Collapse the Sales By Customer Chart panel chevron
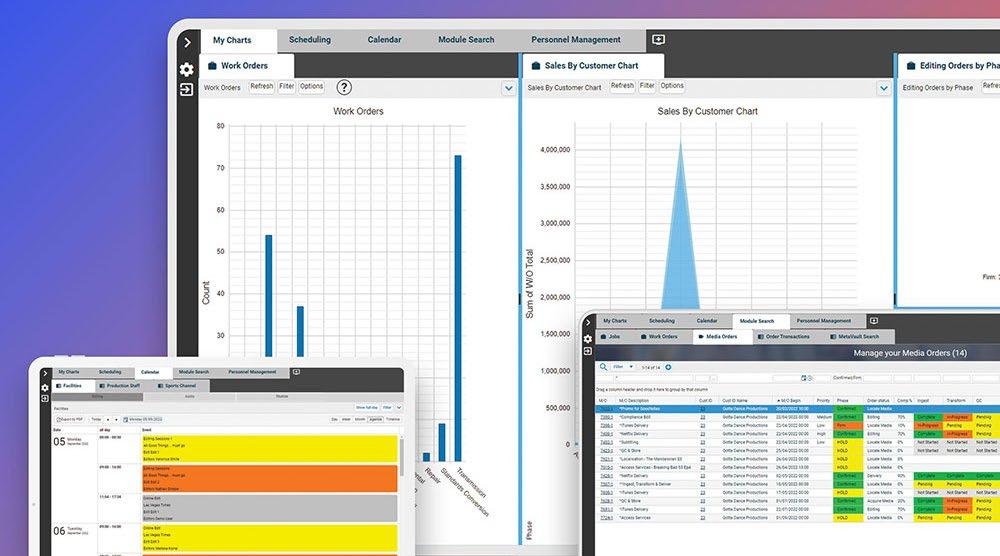Screen dimensions: 1000x556 (883, 88)
